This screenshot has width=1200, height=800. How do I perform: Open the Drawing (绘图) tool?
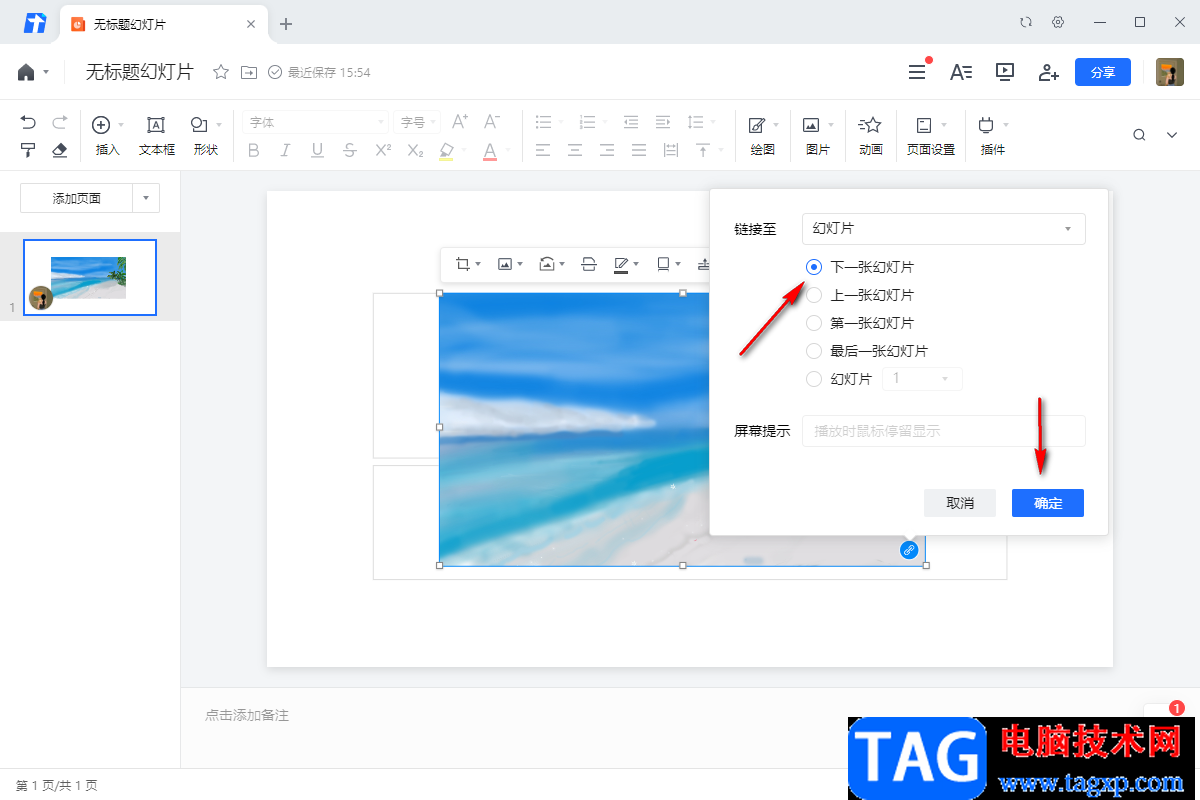click(763, 136)
